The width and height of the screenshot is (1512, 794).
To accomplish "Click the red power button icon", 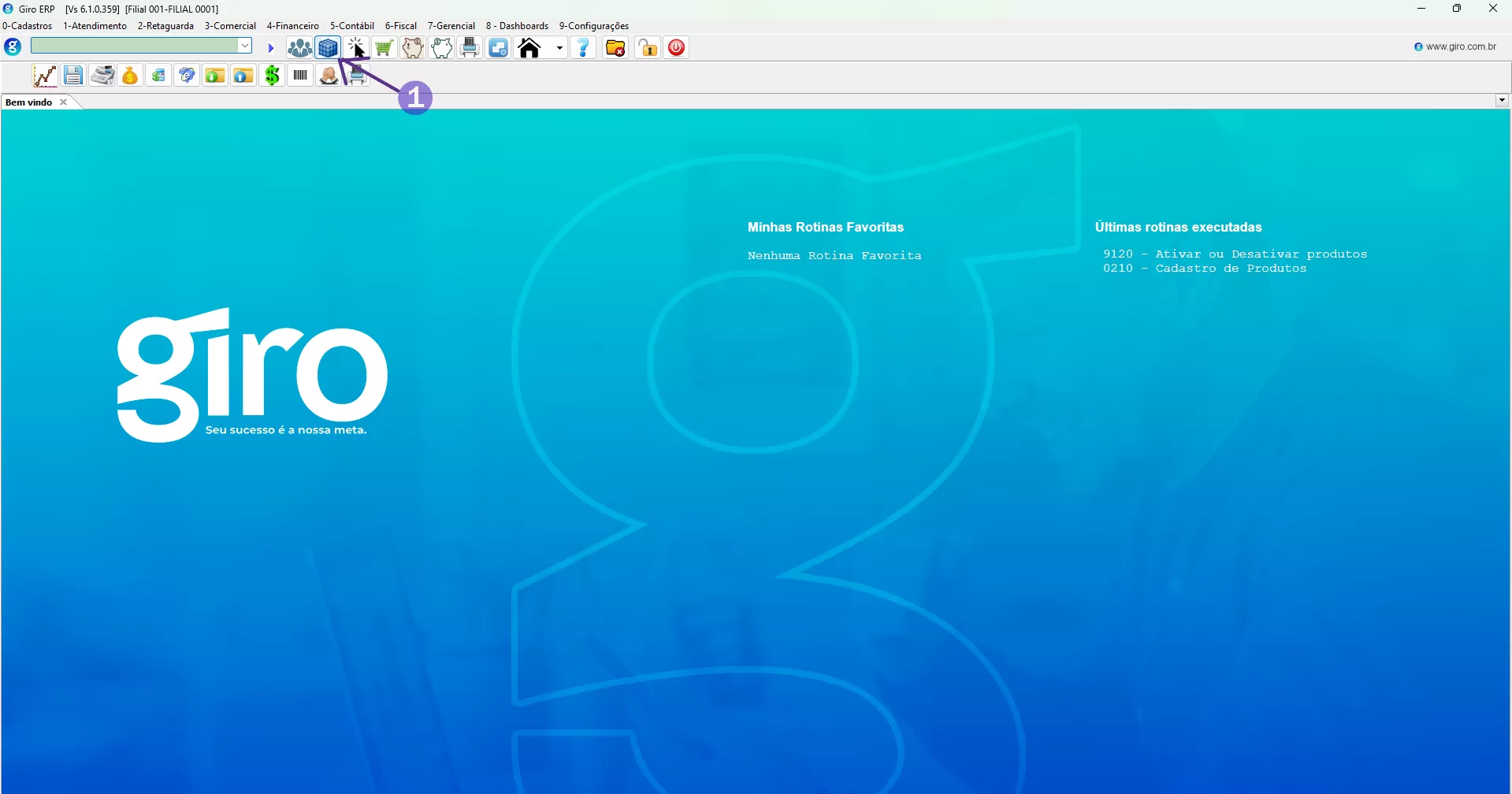I will [x=676, y=48].
